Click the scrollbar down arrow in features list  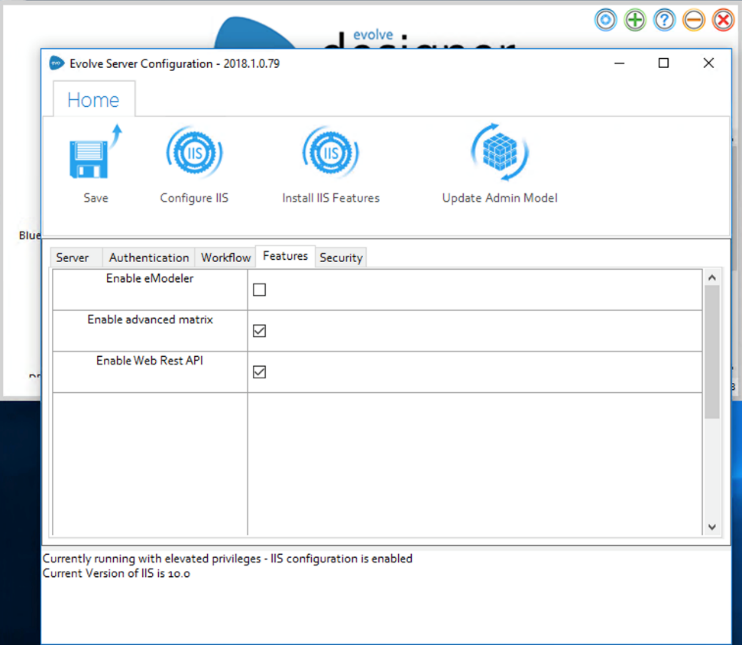coord(712,526)
